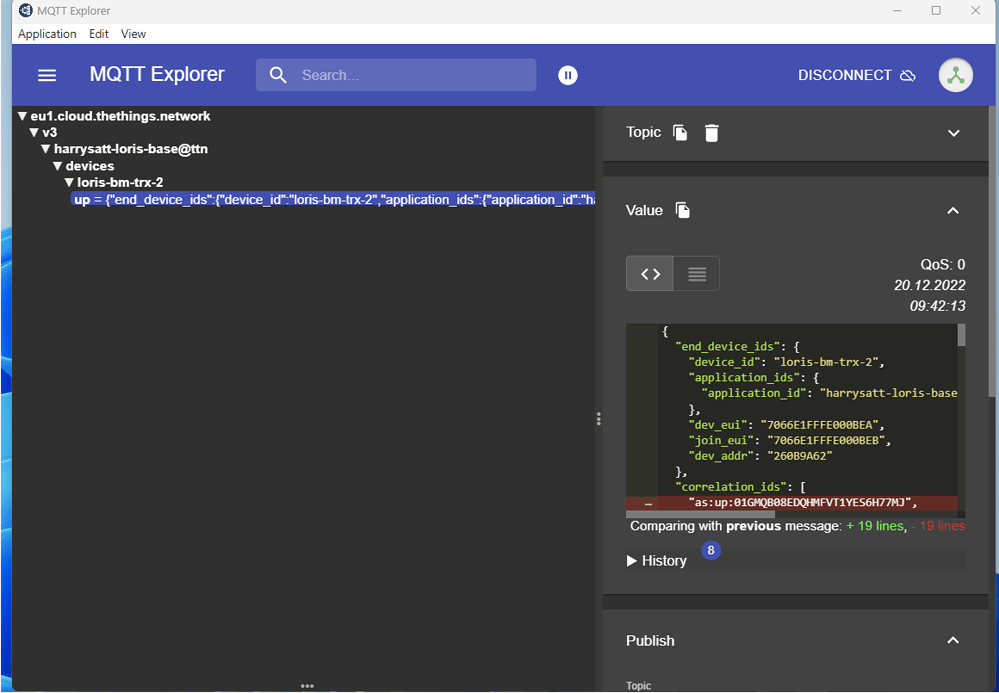This screenshot has width=999, height=693.
Task: Copy value using the Value copy icon
Action: pyautogui.click(x=682, y=210)
